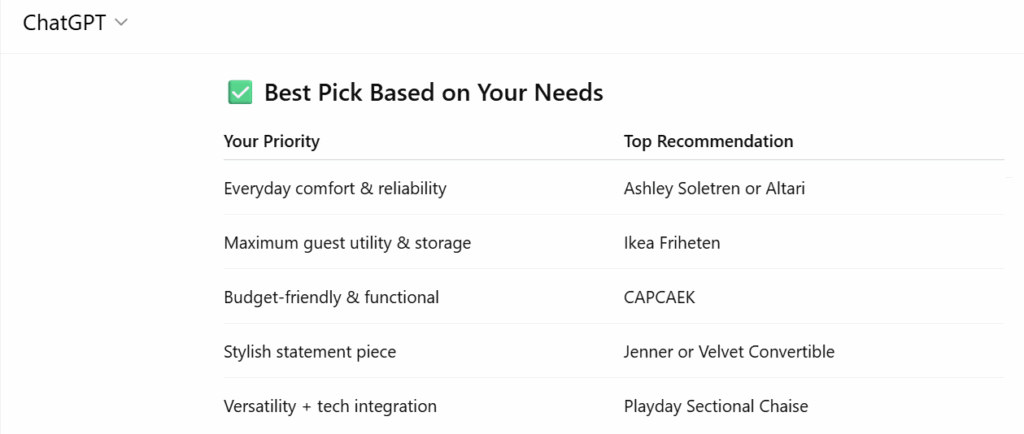Open the ChatGPT model selector chevron
Screen dimensions: 1024x434
[x=122, y=23]
